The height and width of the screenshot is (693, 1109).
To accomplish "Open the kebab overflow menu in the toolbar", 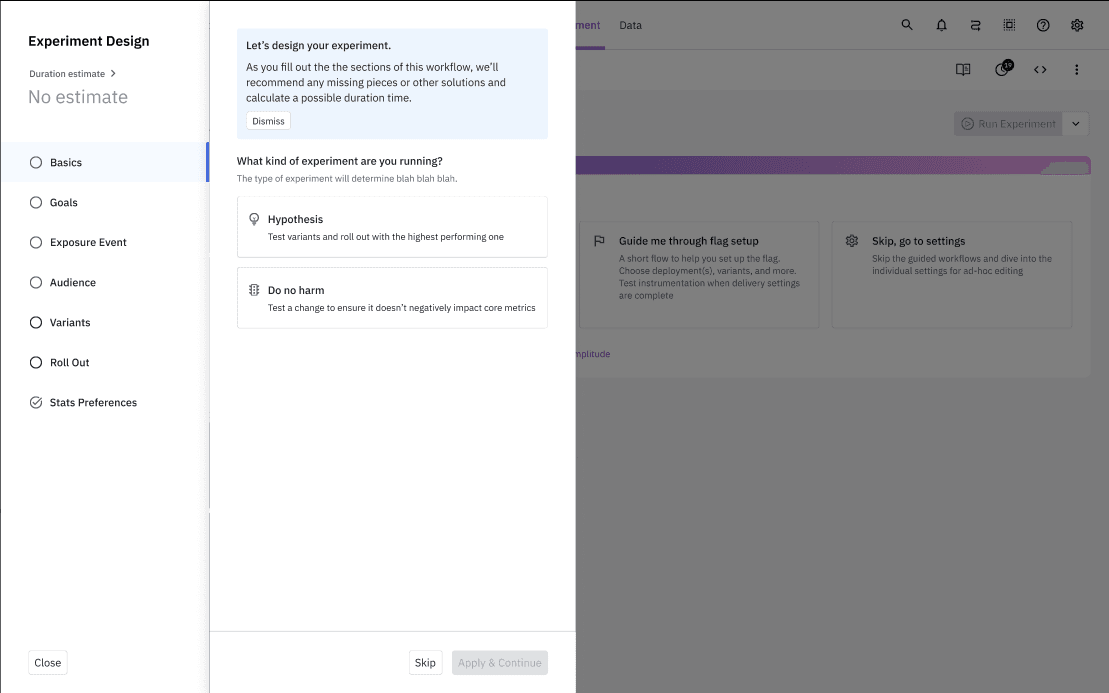I will [x=1077, y=69].
